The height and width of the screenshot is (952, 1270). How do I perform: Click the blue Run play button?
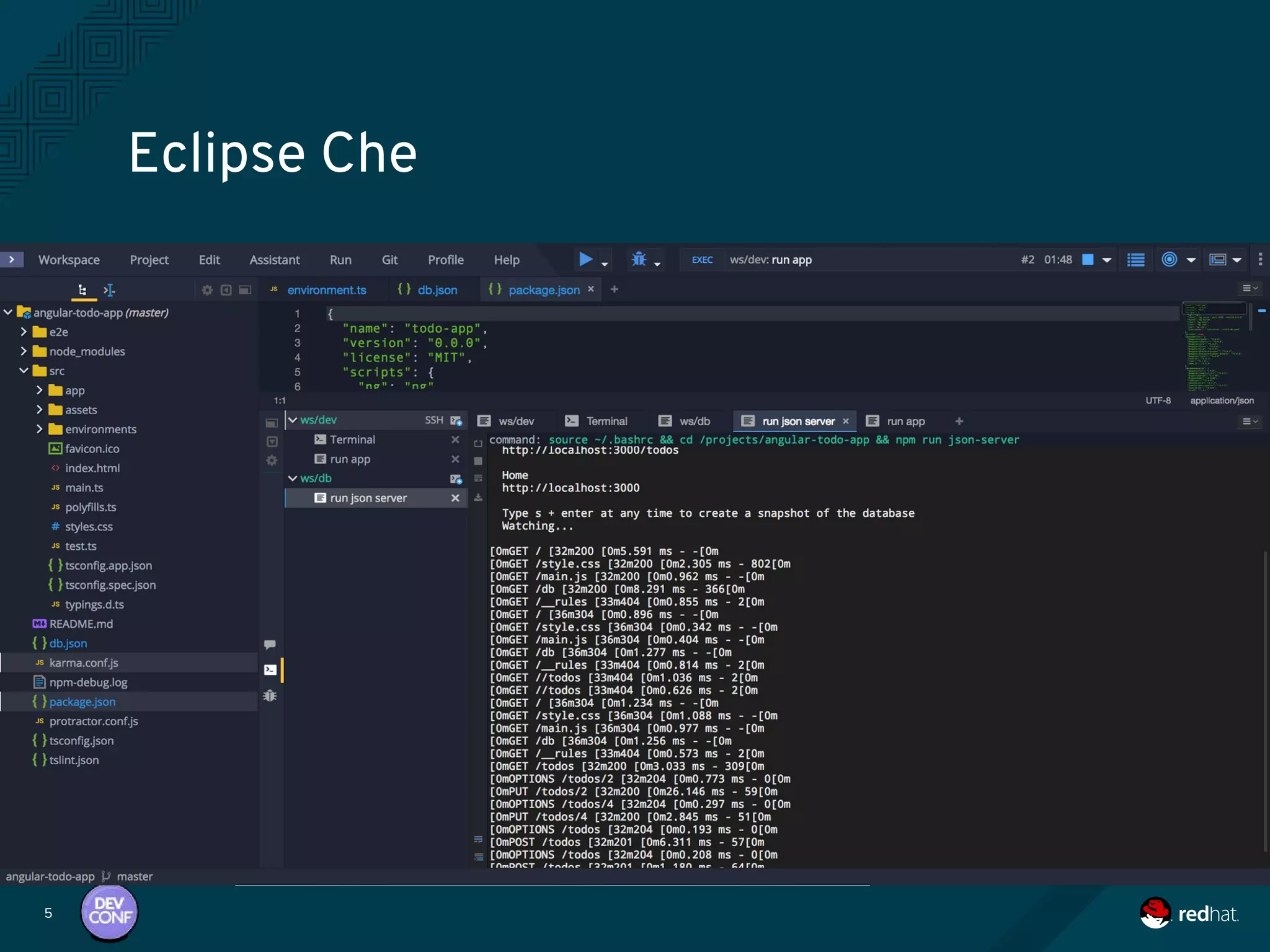click(585, 259)
